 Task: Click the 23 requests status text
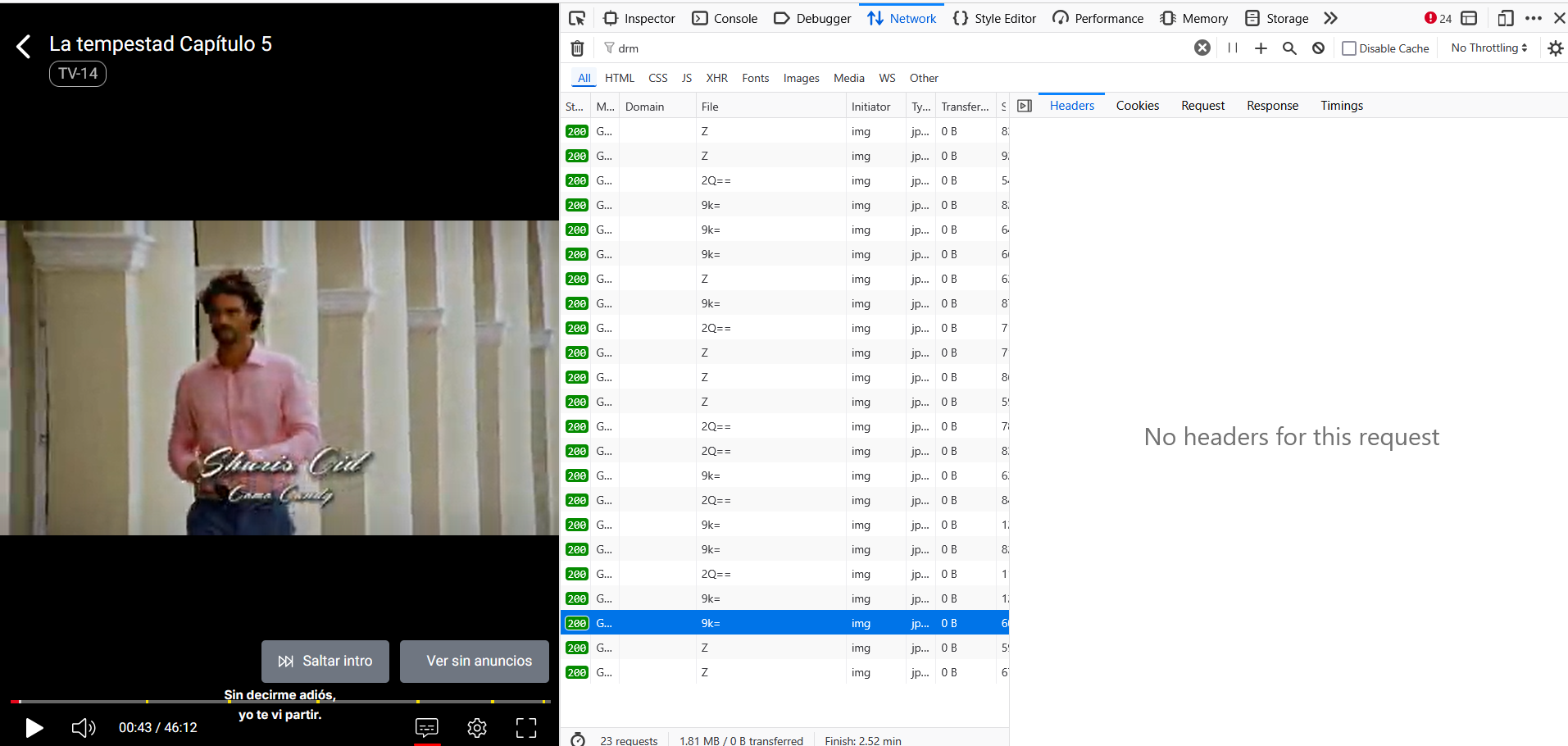pos(629,740)
